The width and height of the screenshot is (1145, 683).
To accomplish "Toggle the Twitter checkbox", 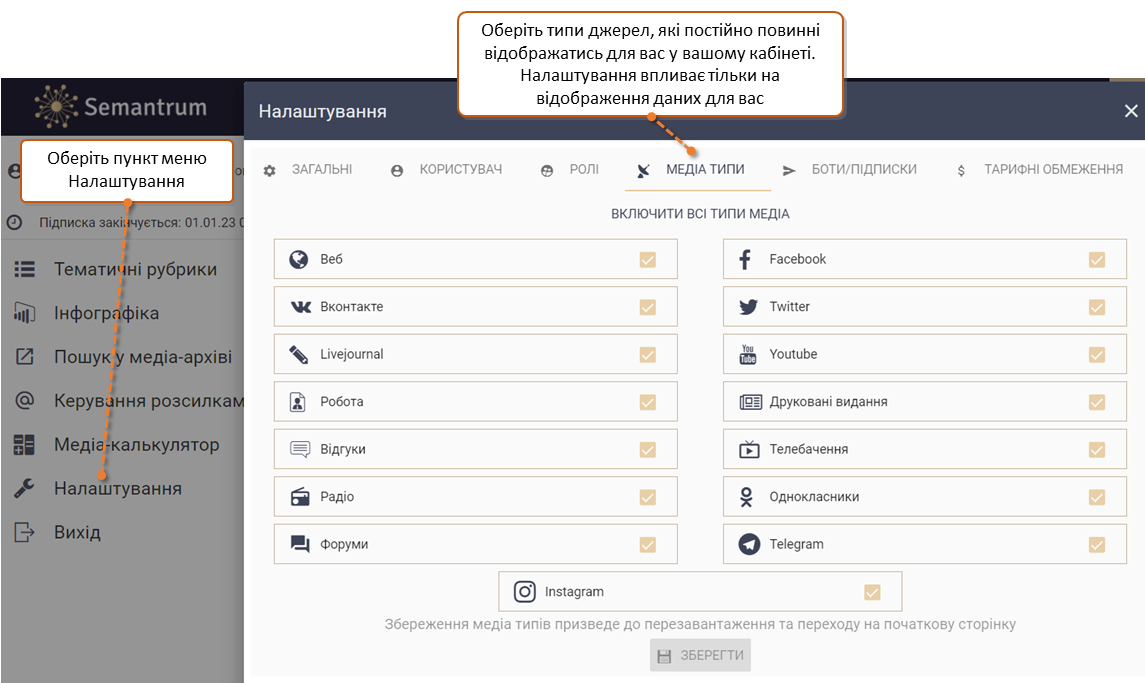I will pyautogui.click(x=1097, y=307).
